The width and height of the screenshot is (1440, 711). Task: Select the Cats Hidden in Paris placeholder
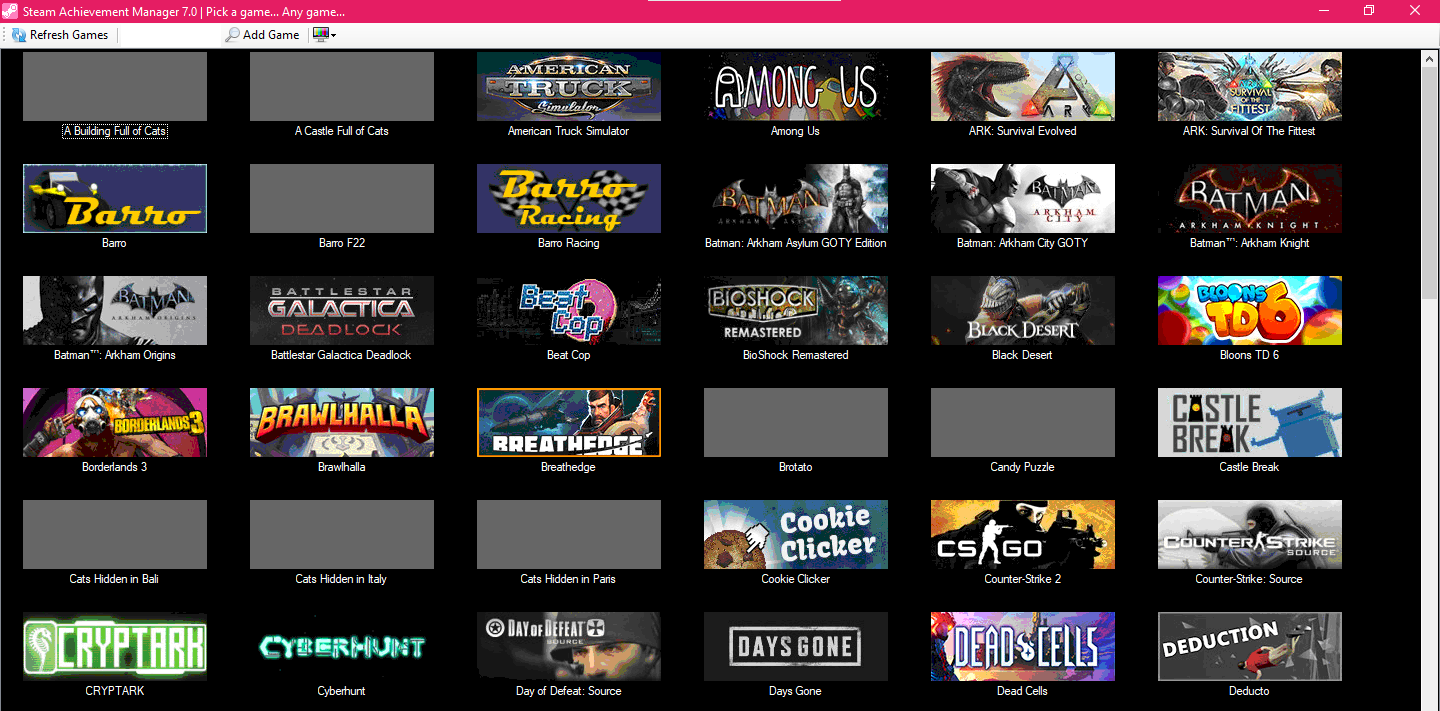(569, 535)
